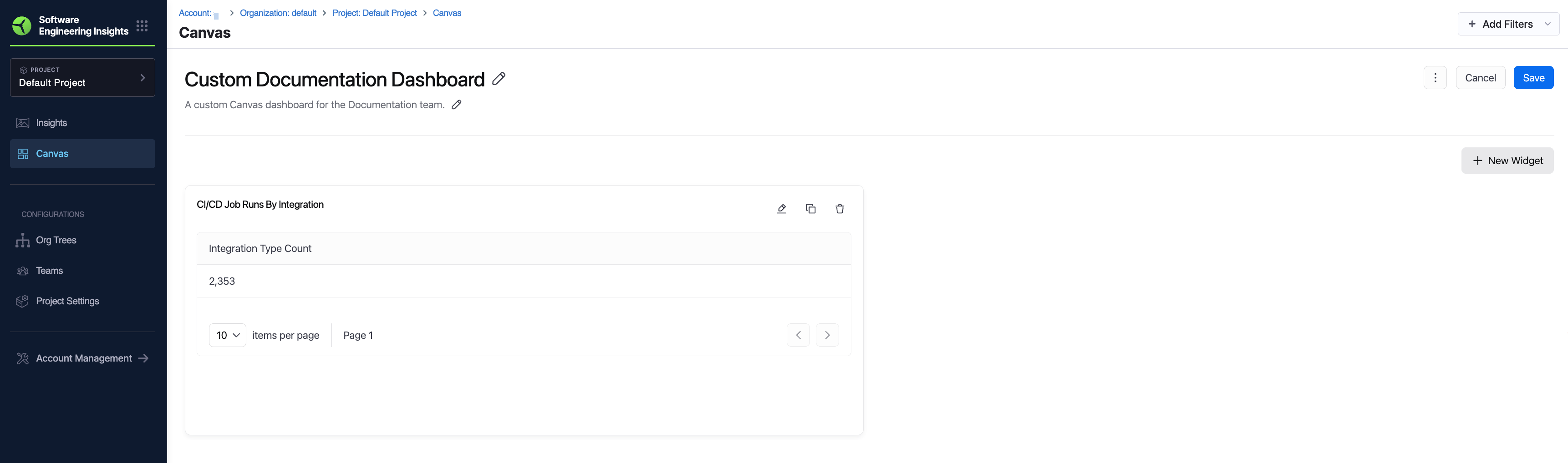Expand the Default Project selector

[82, 77]
